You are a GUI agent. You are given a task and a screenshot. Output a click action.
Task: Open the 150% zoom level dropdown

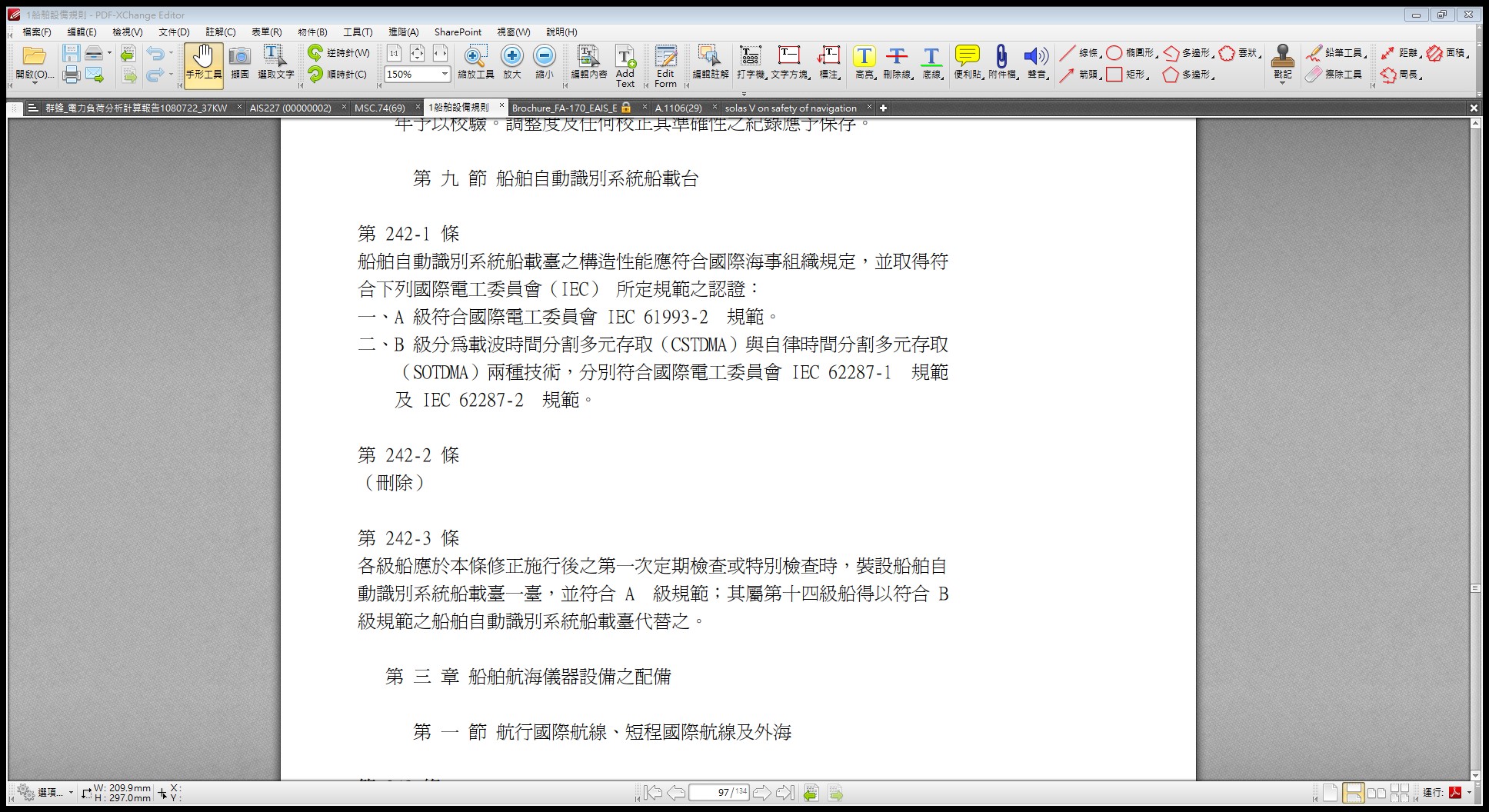tap(445, 74)
